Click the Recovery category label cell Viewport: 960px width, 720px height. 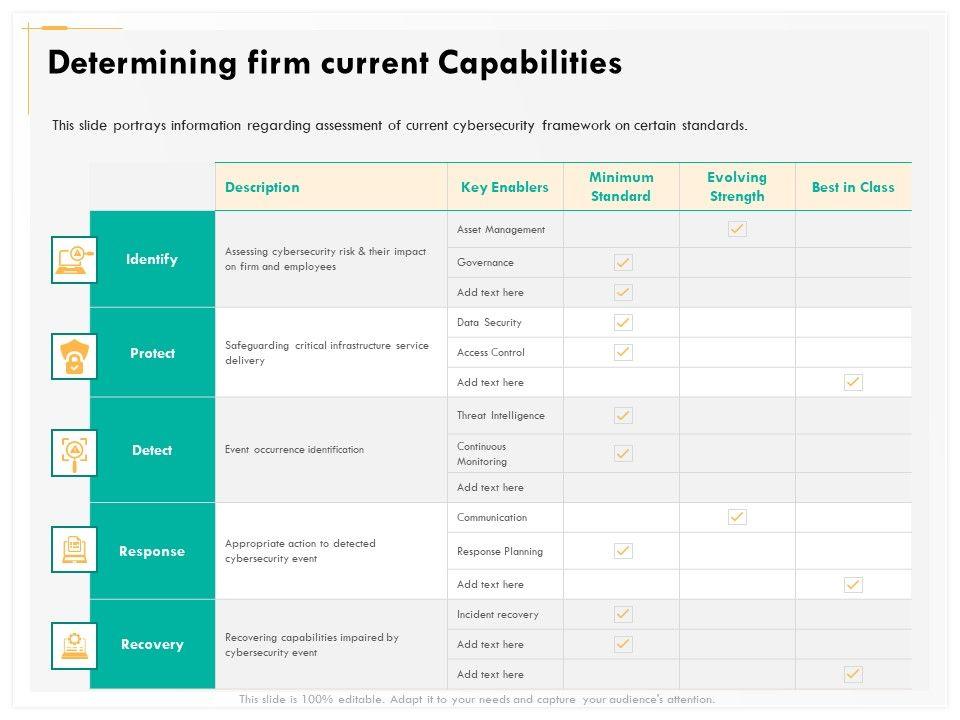152,644
